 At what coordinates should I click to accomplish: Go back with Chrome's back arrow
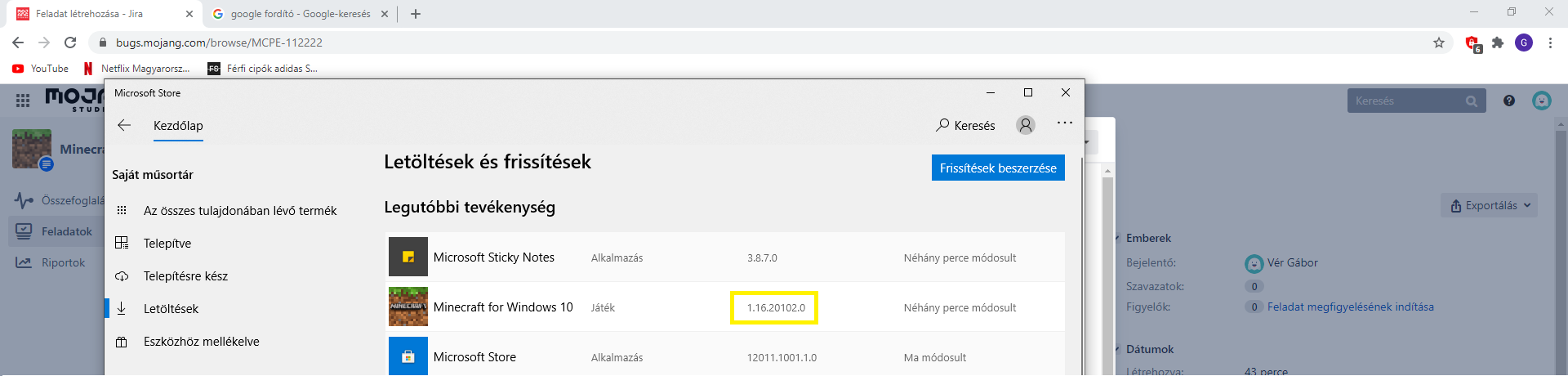pos(18,43)
